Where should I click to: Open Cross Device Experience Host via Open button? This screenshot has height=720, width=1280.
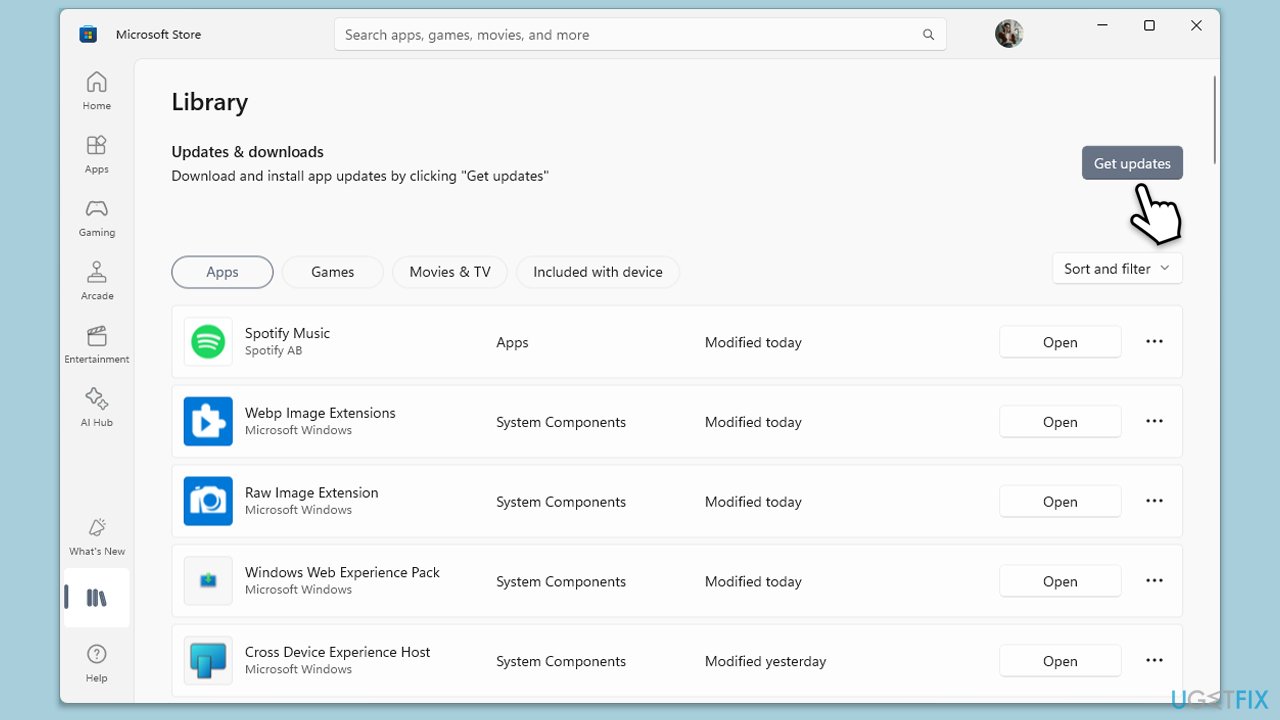(1060, 661)
